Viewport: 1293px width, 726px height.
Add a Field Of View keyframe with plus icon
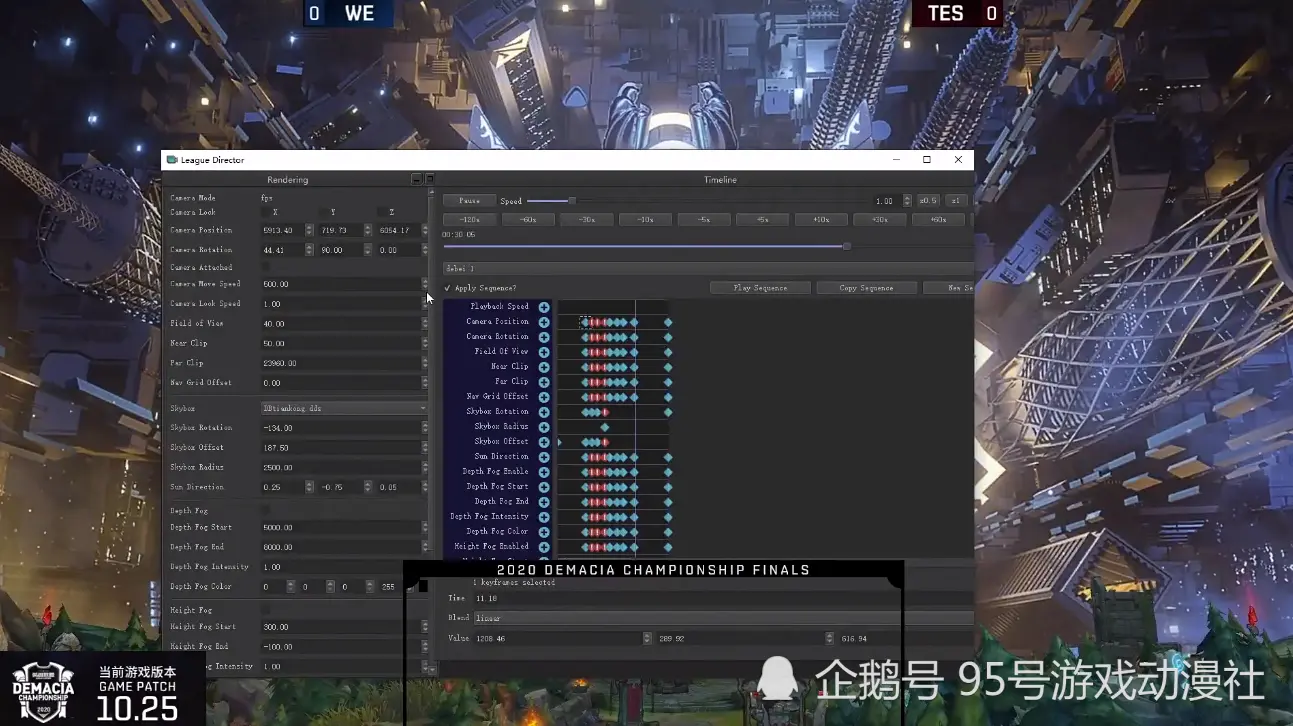[x=544, y=352]
